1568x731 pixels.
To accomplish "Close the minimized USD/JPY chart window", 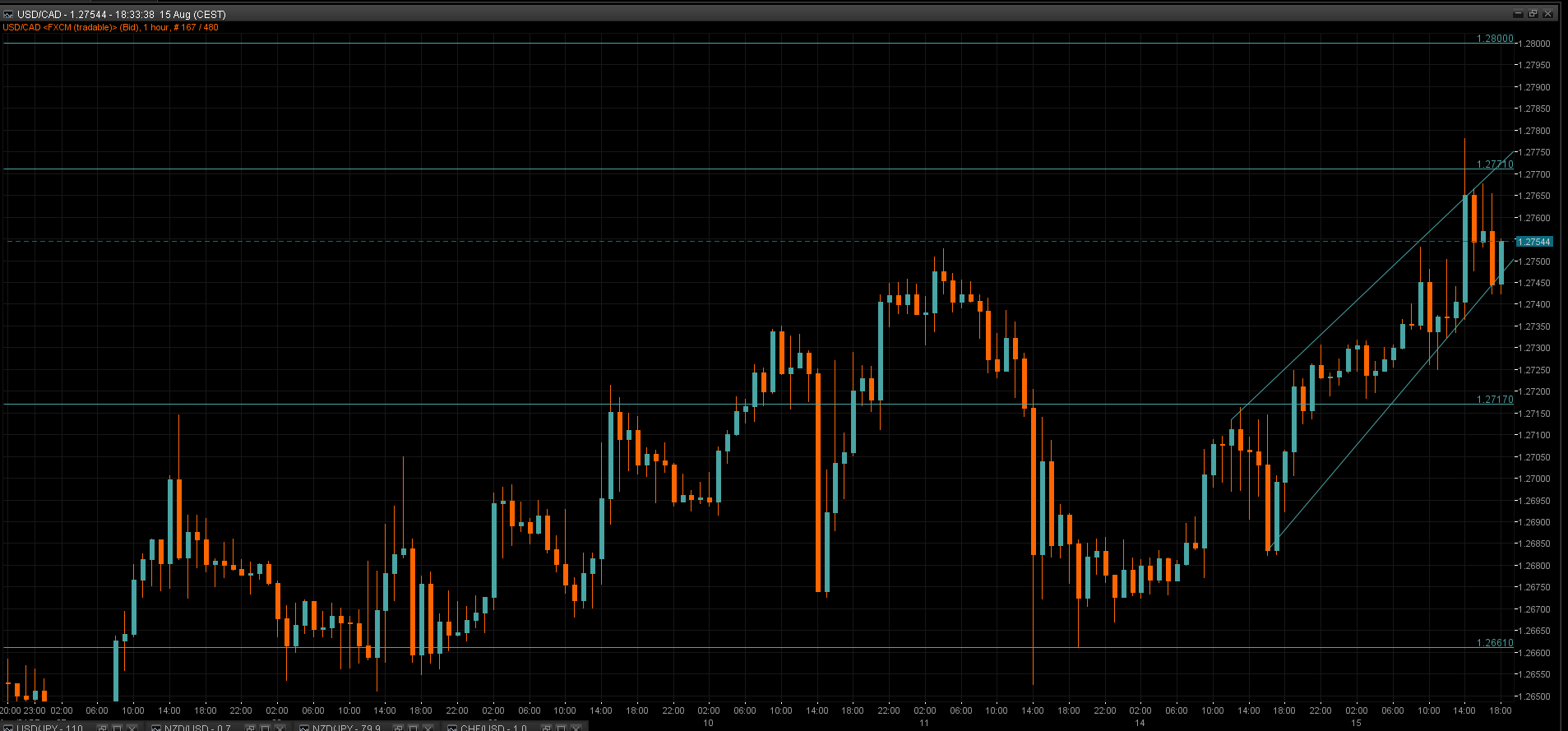I will click(132, 728).
